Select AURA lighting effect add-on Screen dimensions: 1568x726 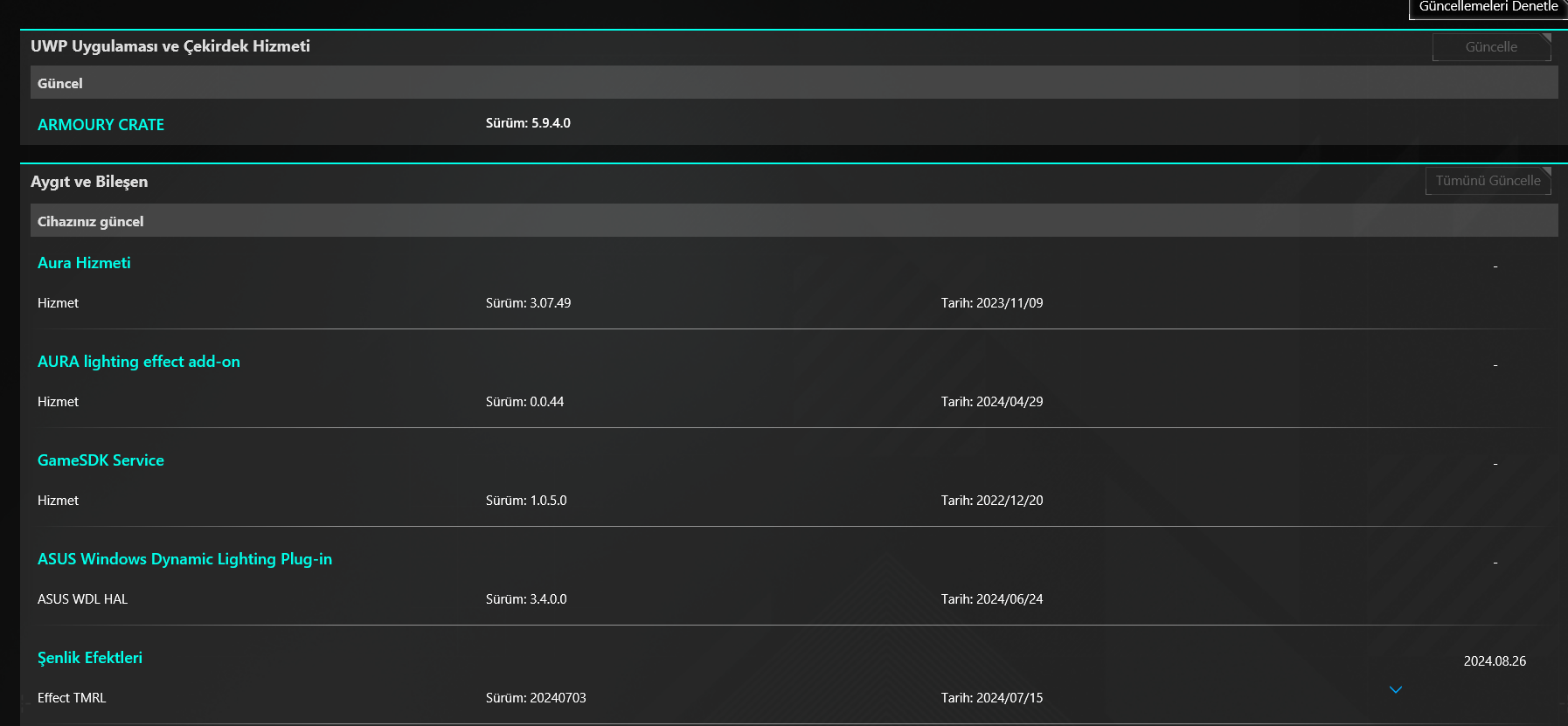point(139,362)
